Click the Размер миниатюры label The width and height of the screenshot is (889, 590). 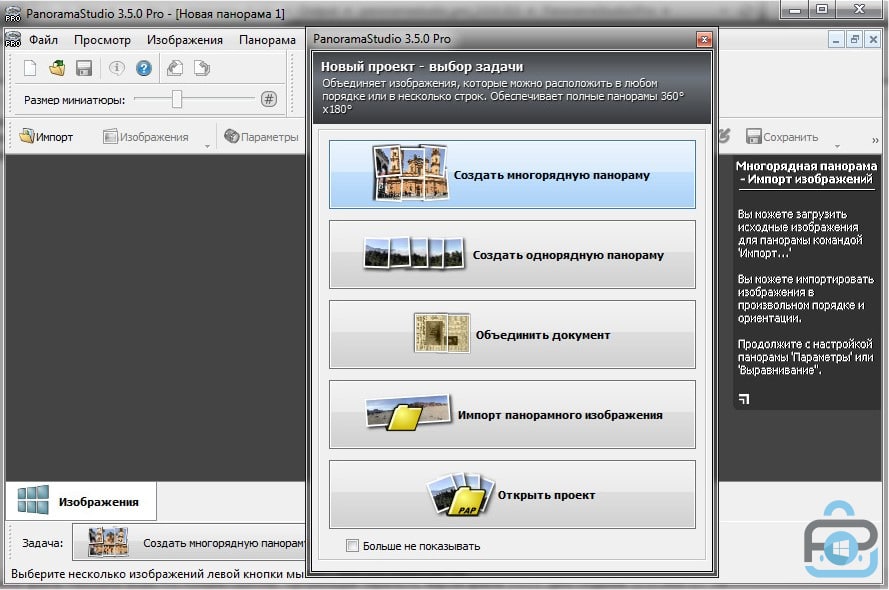pyautogui.click(x=74, y=100)
